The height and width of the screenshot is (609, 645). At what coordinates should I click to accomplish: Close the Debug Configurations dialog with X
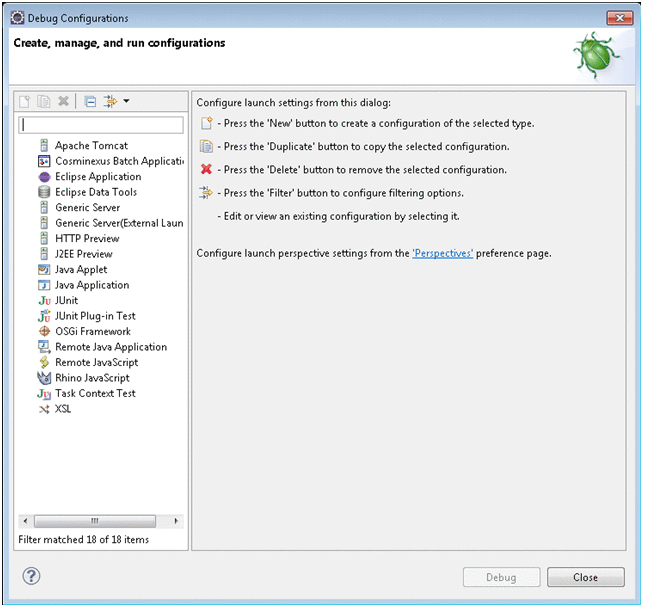[620, 18]
